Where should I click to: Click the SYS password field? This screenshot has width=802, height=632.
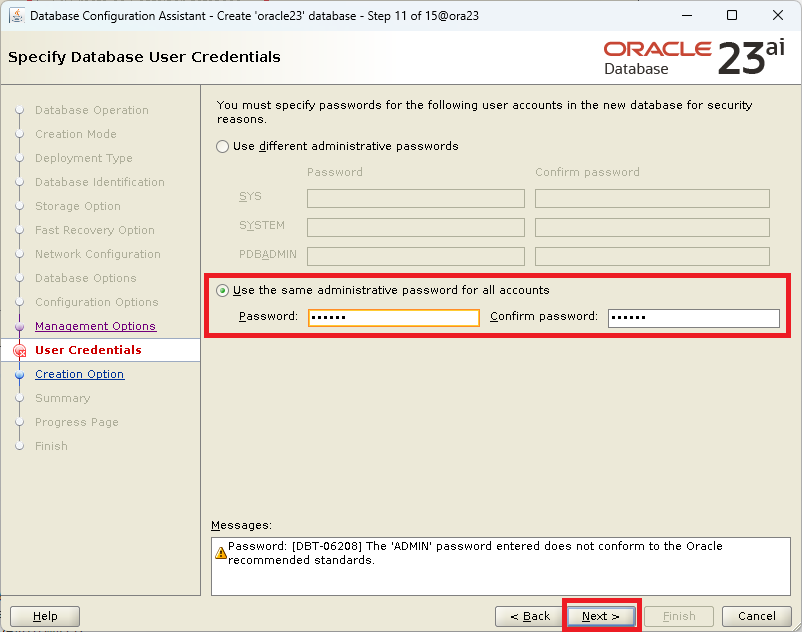416,198
